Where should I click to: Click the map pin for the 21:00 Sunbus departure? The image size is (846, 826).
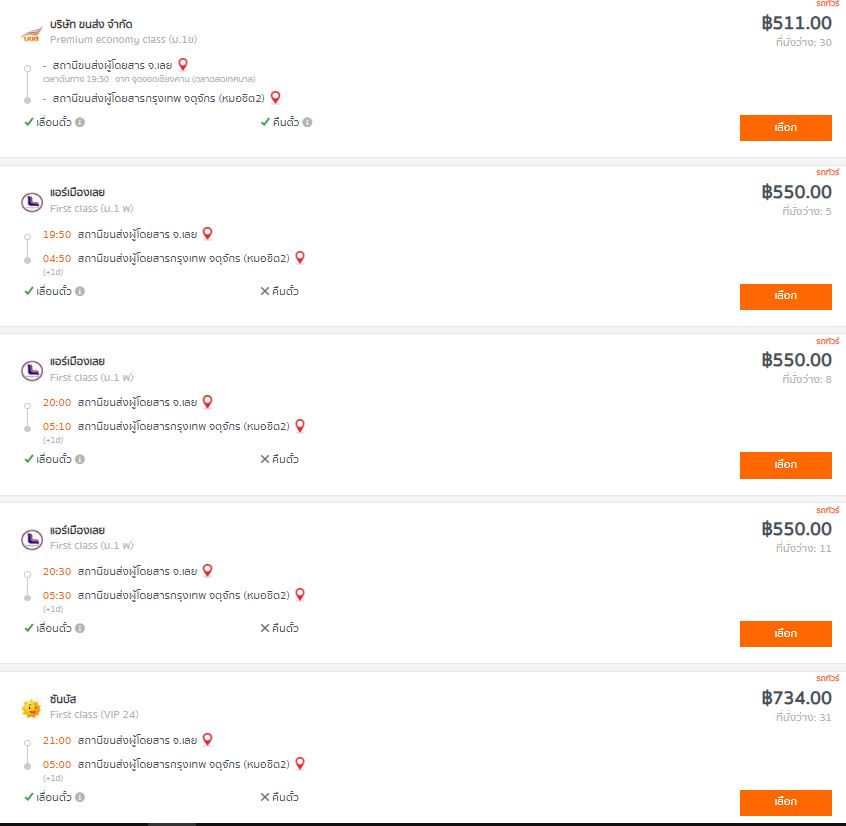click(x=207, y=740)
